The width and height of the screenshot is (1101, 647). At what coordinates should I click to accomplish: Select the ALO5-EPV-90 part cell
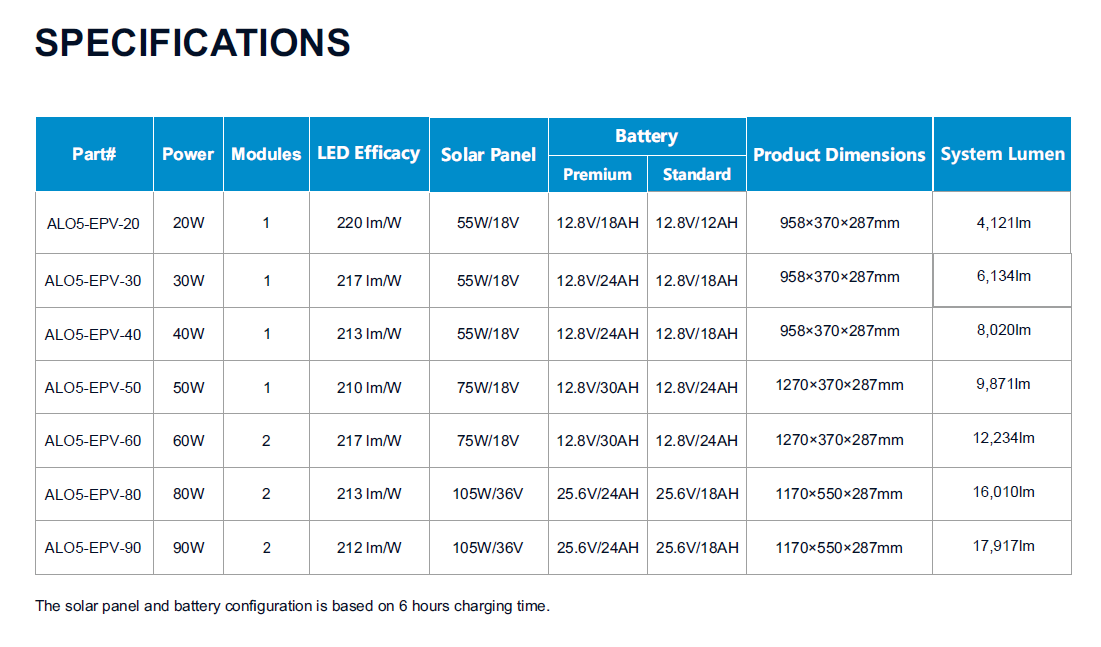[93, 548]
